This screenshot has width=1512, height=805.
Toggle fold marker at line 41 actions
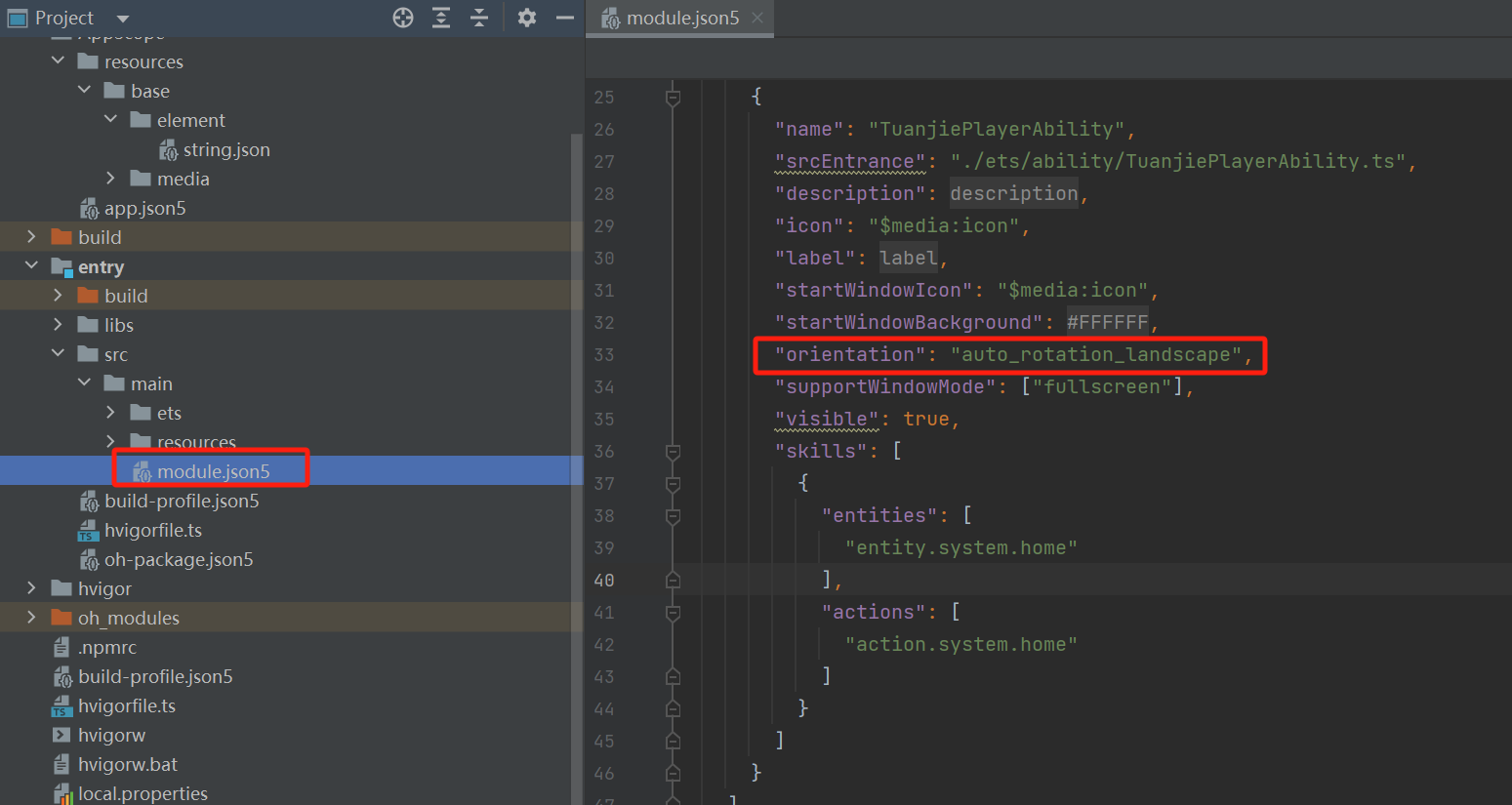pyautogui.click(x=673, y=613)
